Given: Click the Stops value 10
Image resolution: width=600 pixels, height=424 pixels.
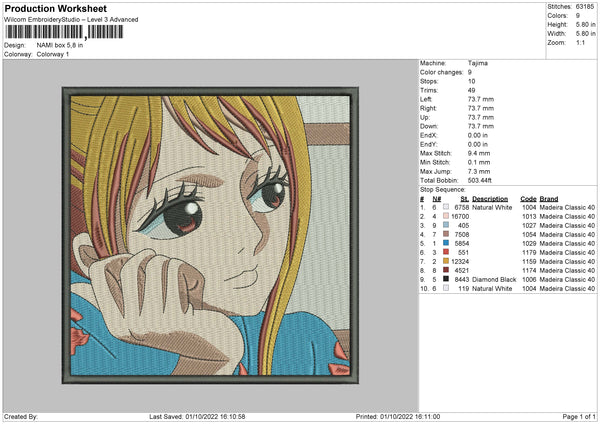Looking at the screenshot, I should 471,81.
